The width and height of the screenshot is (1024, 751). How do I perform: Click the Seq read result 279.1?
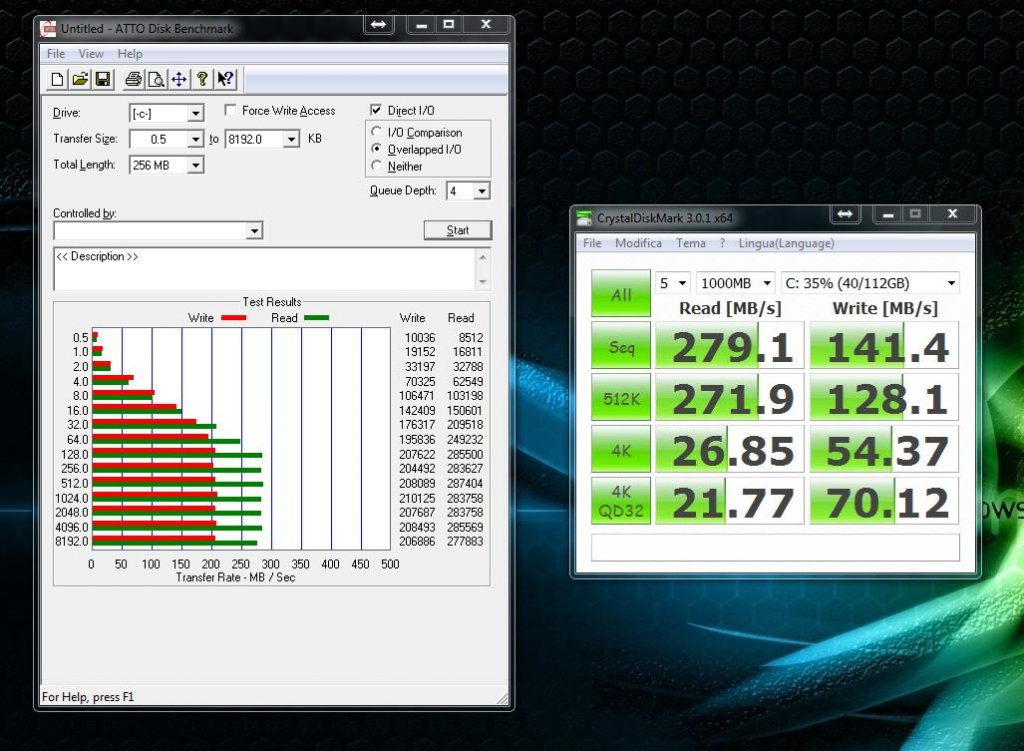pos(729,345)
